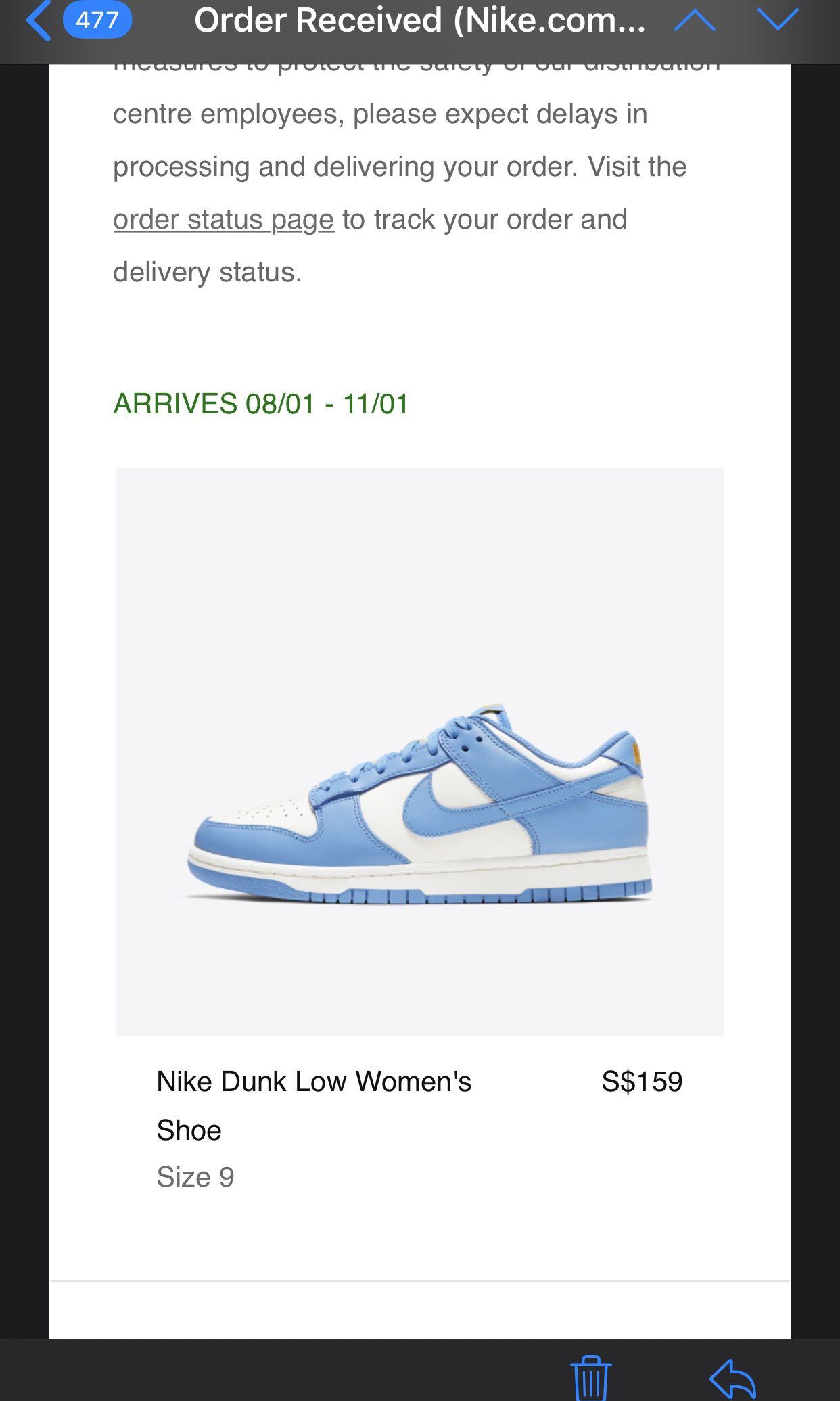The image size is (840, 1401).
Task: Tap the back chevron to return to inbox
Action: click(x=38, y=20)
